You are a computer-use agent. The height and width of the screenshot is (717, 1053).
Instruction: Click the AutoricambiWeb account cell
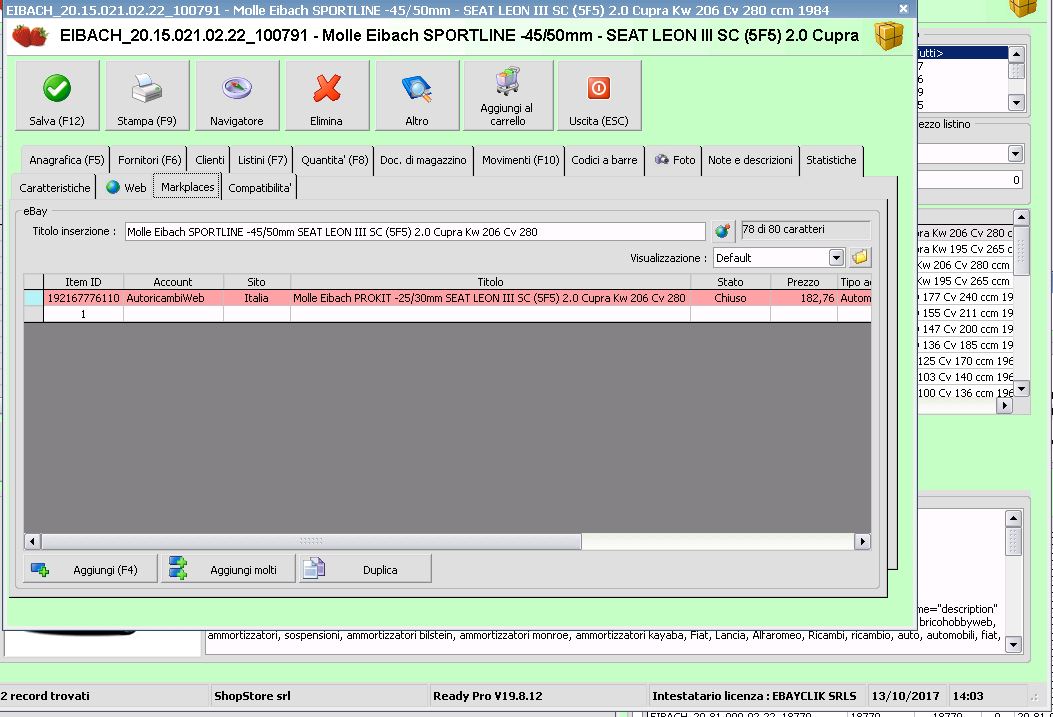pyautogui.click(x=173, y=298)
